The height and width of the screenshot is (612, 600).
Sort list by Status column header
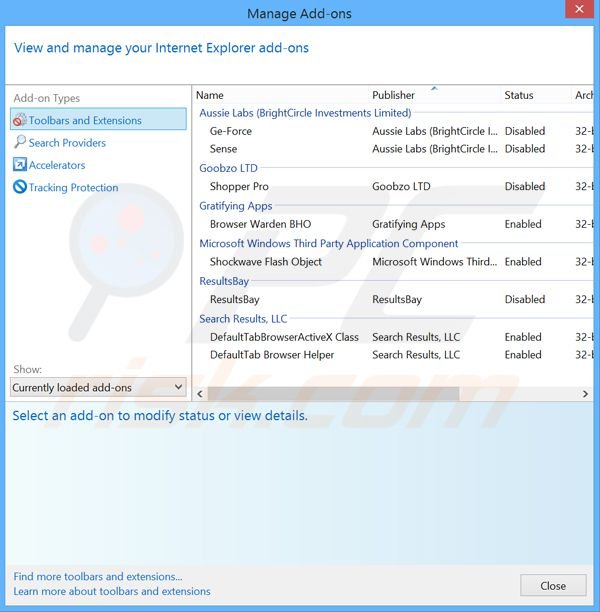tap(536, 95)
